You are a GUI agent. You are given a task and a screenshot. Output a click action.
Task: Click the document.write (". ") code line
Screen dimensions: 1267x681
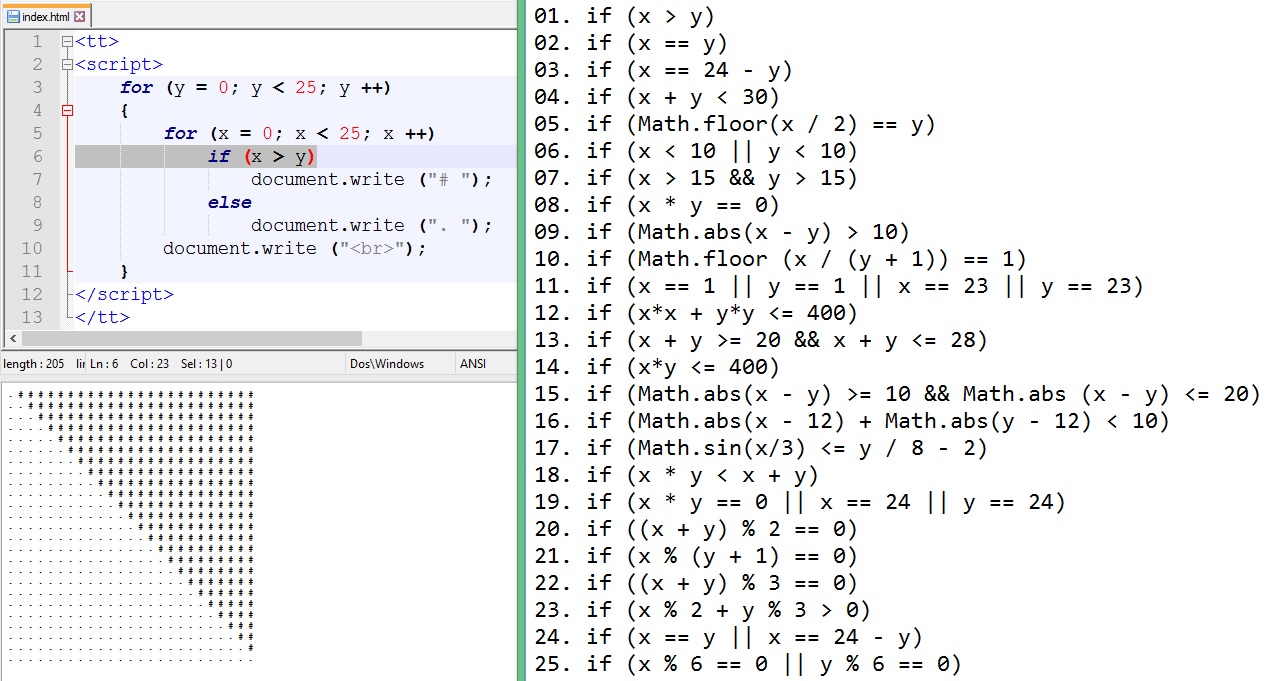tap(372, 225)
